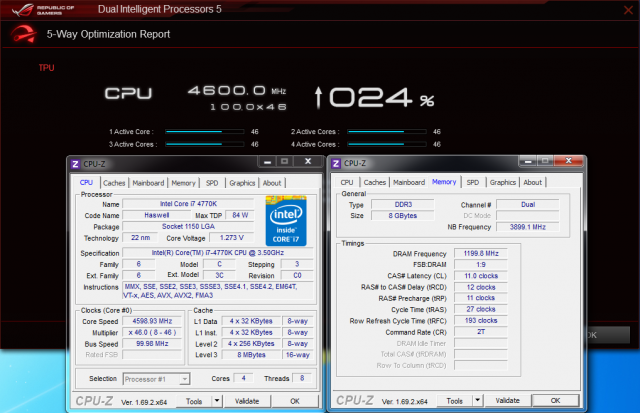640x413 pixels.
Task: Click the left CPU-Z window title icon
Action: 75,164
